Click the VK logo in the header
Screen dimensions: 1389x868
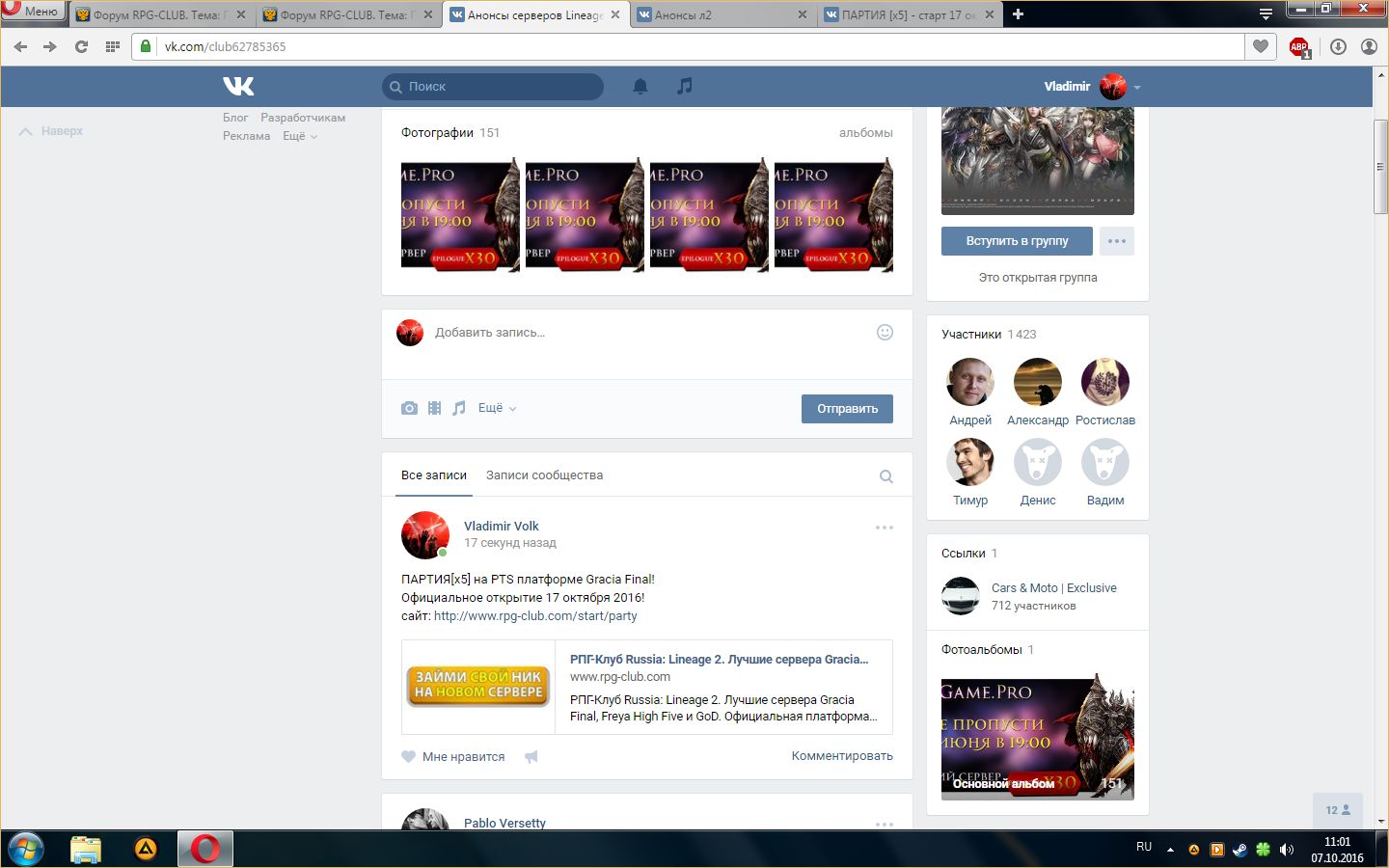pyautogui.click(x=238, y=86)
